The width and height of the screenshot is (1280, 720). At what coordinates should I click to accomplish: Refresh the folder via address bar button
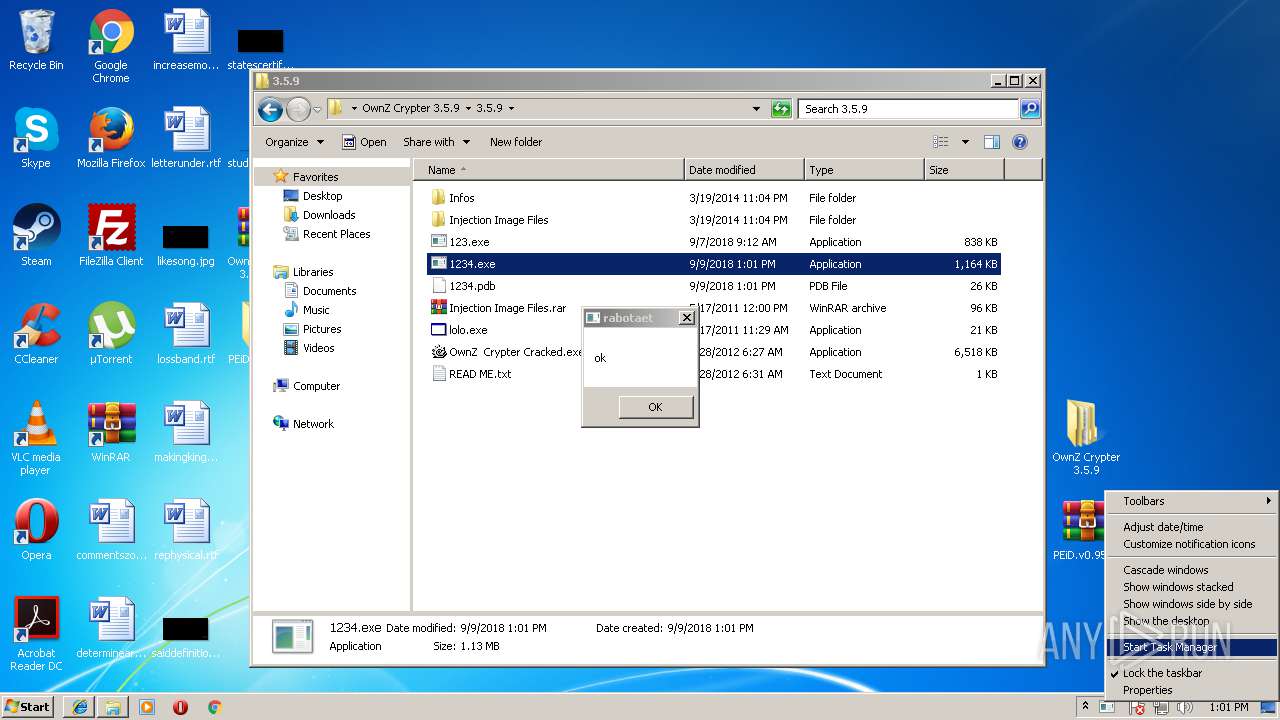click(x=781, y=109)
